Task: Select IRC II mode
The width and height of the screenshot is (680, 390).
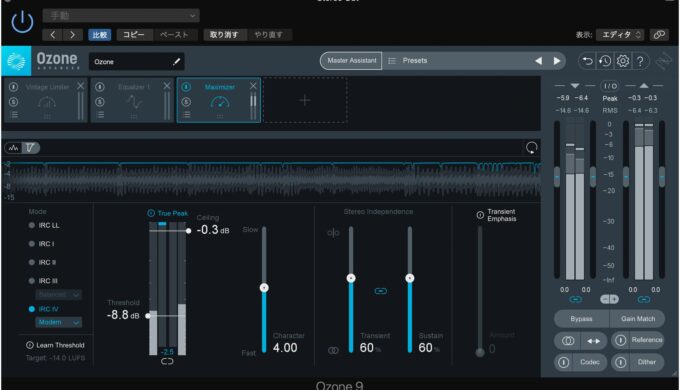Action: [x=42, y=262]
